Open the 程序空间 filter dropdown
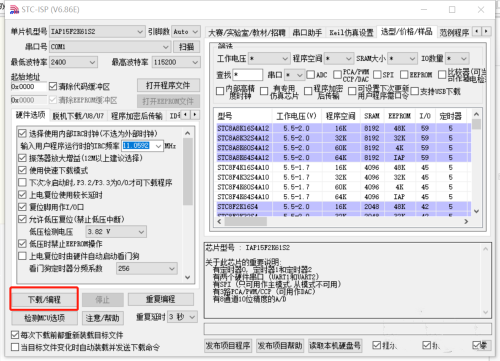Image resolution: width=500 pixels, height=361 pixels. 339,59
